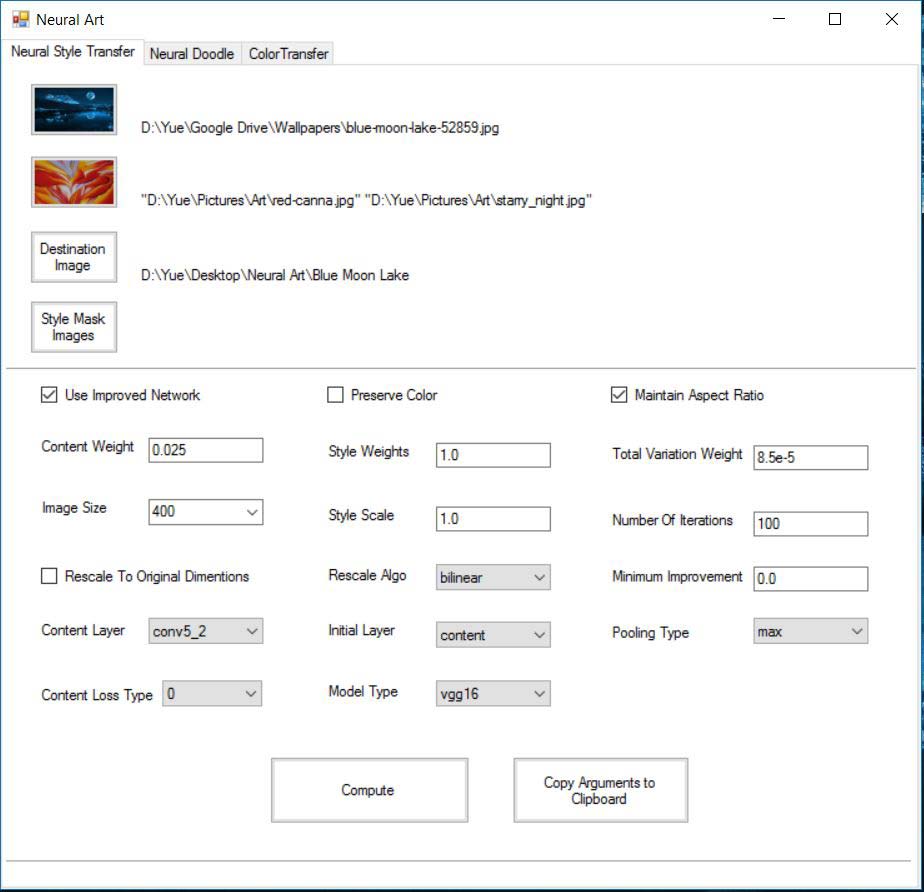Uncheck the Maintain Aspect Ratio checkbox

click(619, 395)
